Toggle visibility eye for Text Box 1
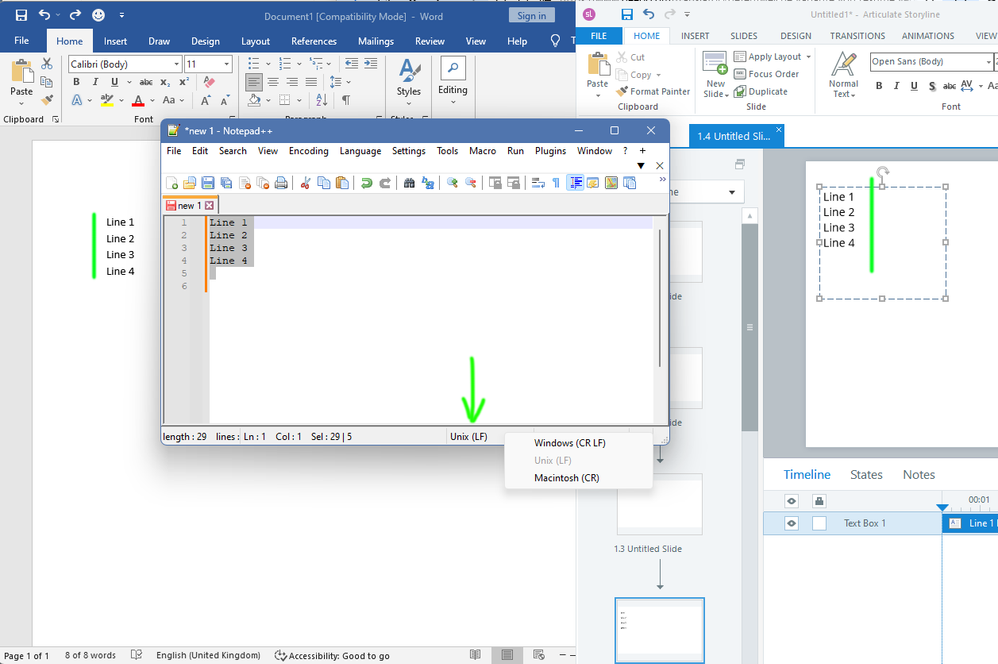The width and height of the screenshot is (998, 664). point(791,523)
